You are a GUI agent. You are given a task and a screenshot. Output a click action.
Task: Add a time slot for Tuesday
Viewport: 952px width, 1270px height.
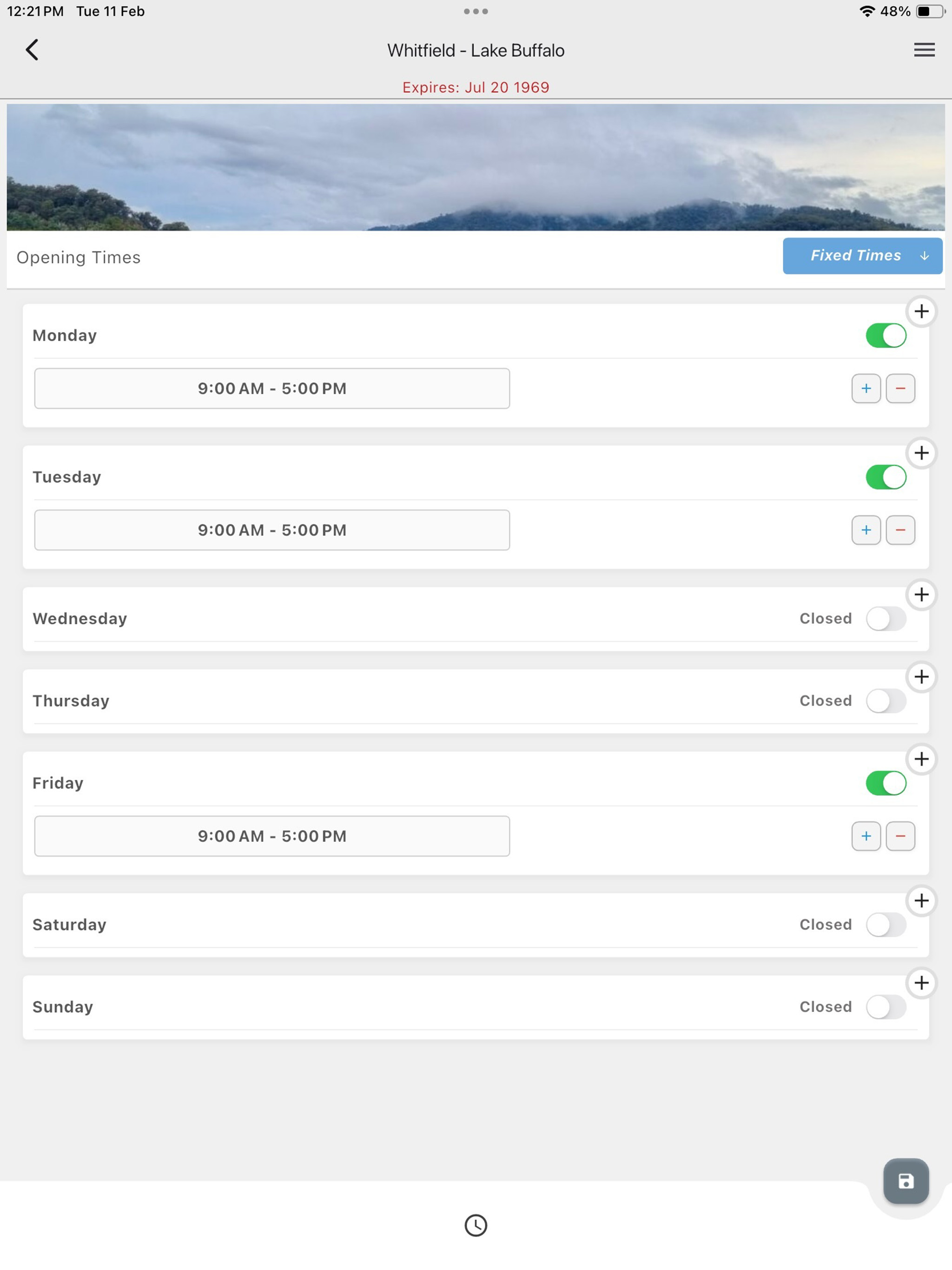[866, 530]
